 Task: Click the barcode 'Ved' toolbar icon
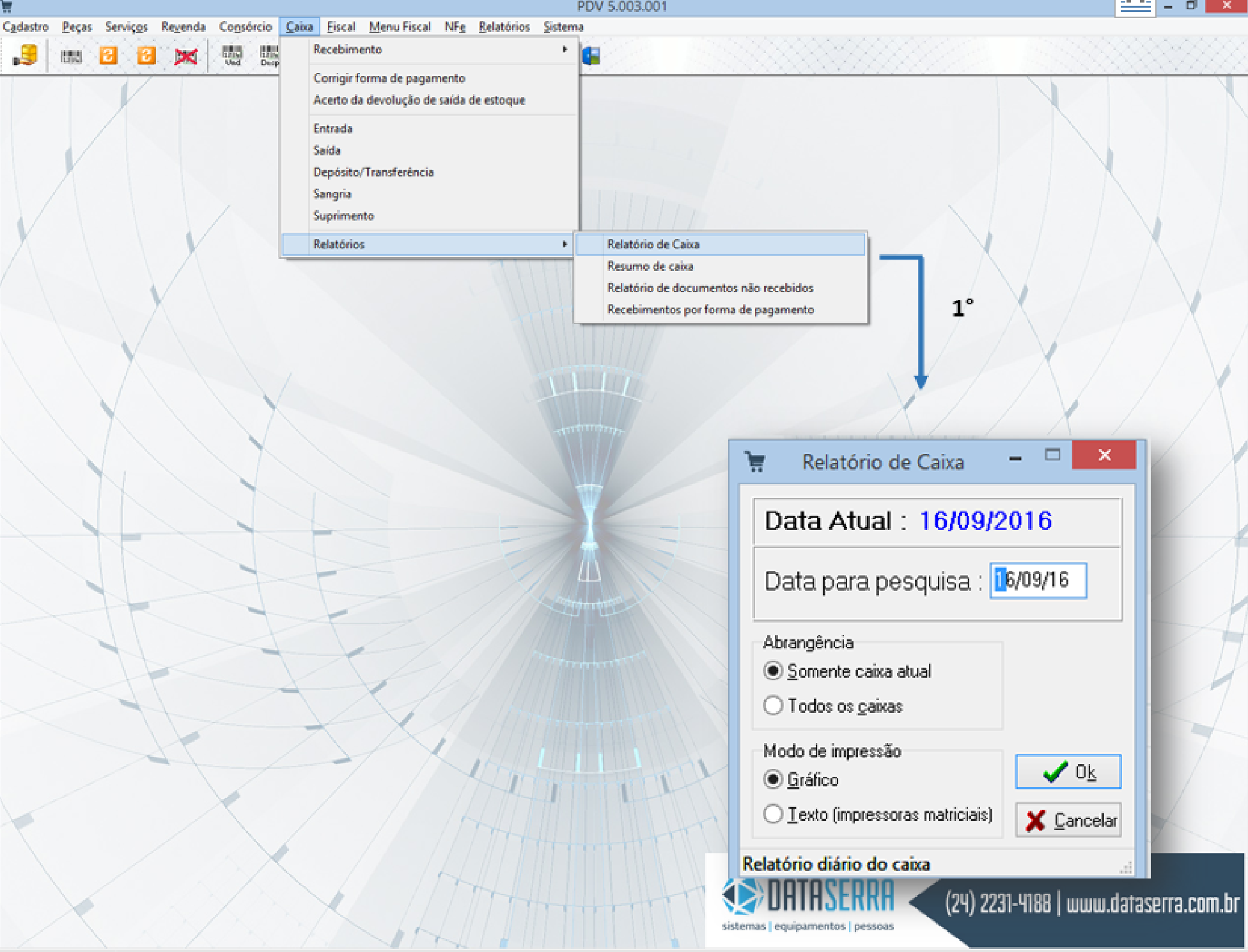coord(232,56)
